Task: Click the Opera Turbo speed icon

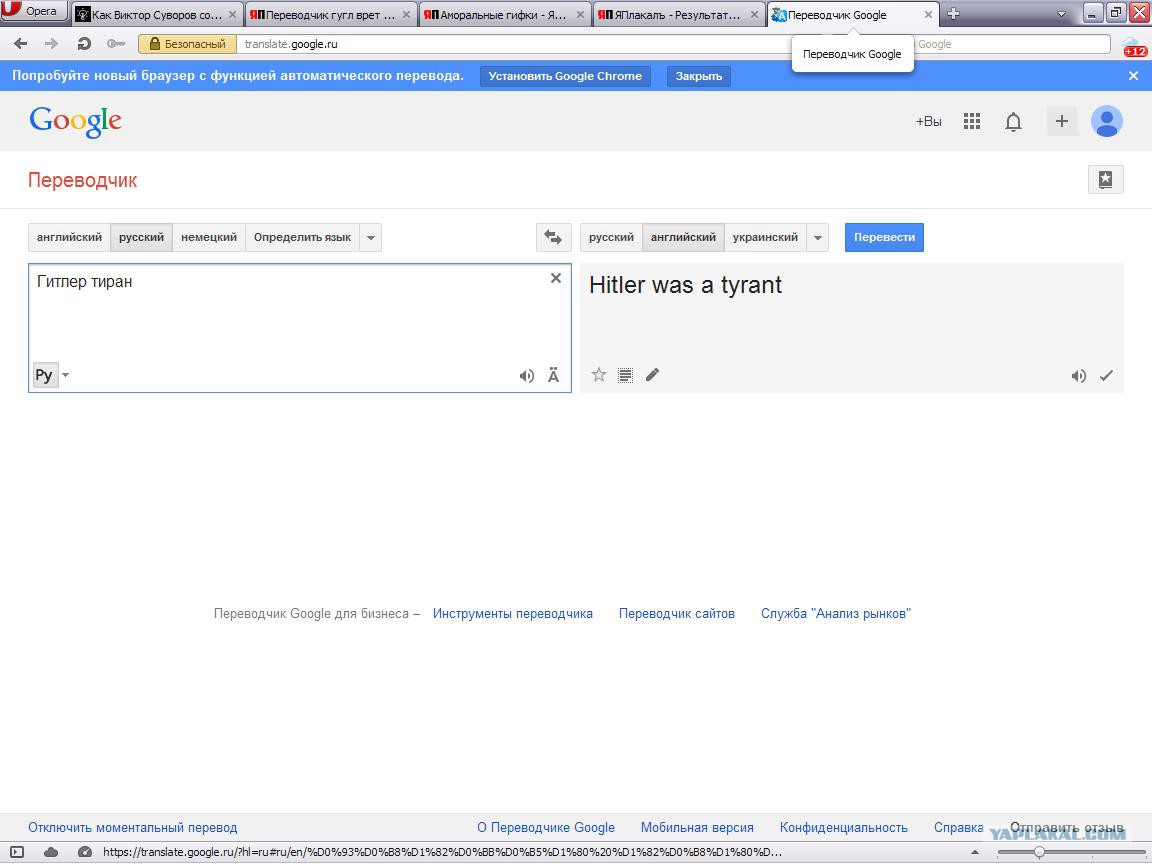Action: pyautogui.click(x=84, y=852)
